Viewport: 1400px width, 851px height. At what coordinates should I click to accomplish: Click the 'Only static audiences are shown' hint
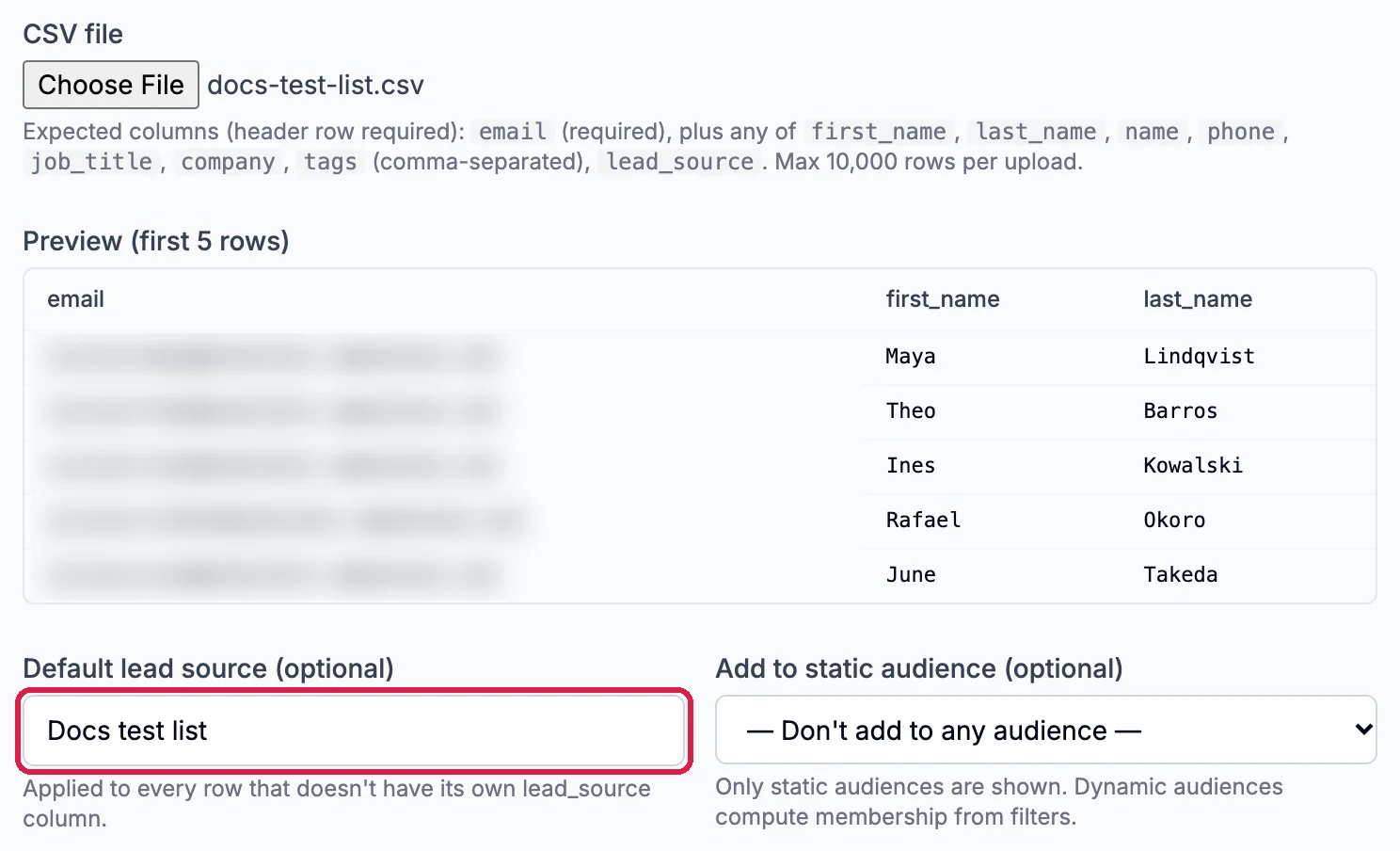(x=999, y=801)
